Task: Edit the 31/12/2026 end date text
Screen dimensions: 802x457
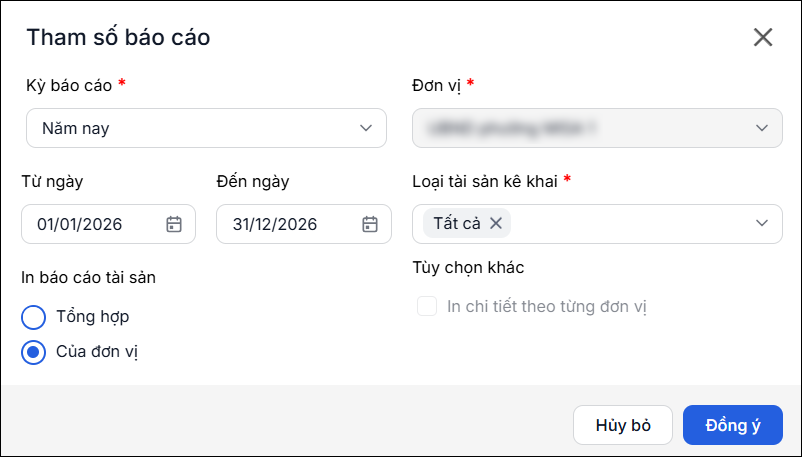Action: pos(275,224)
